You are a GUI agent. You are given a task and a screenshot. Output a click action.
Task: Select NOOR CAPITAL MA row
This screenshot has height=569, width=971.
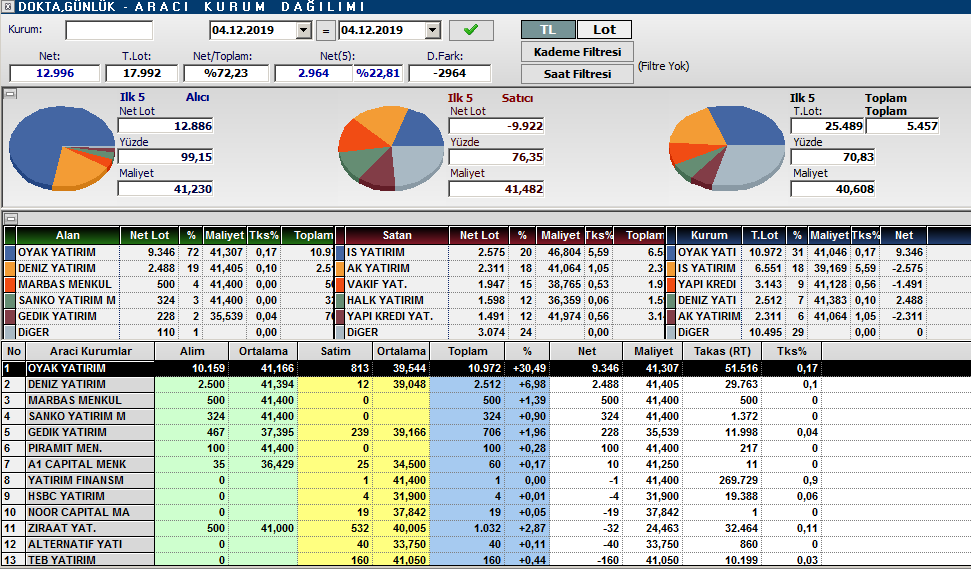click(x=486, y=513)
